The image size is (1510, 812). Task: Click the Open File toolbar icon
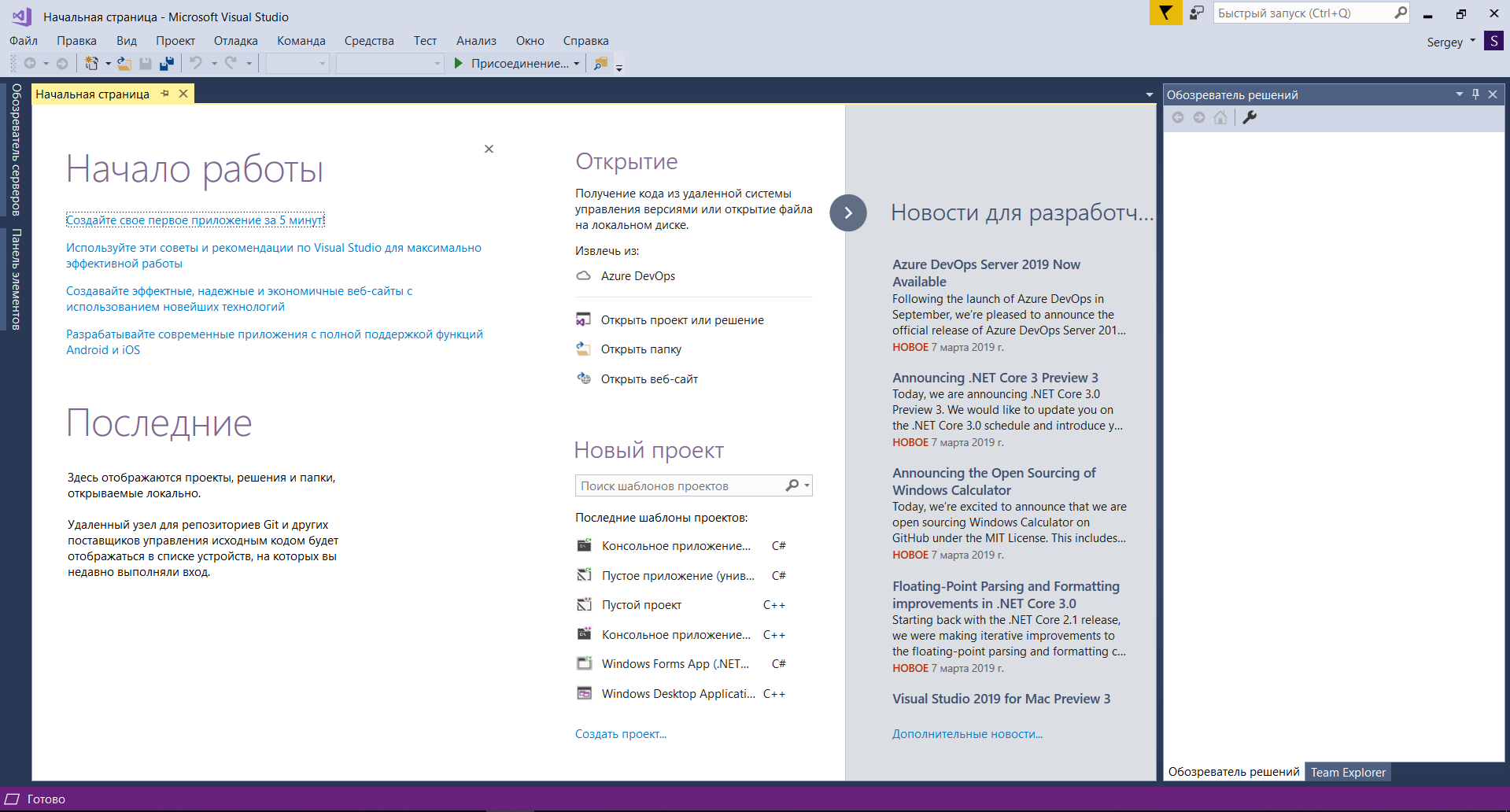click(124, 63)
